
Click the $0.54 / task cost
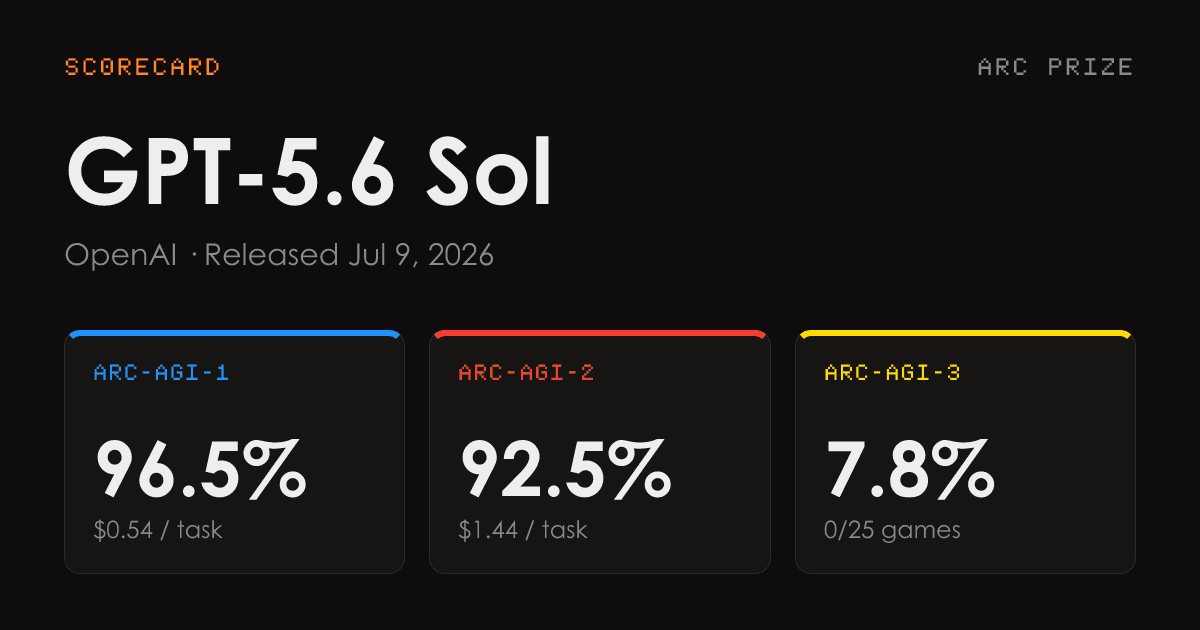pos(158,530)
